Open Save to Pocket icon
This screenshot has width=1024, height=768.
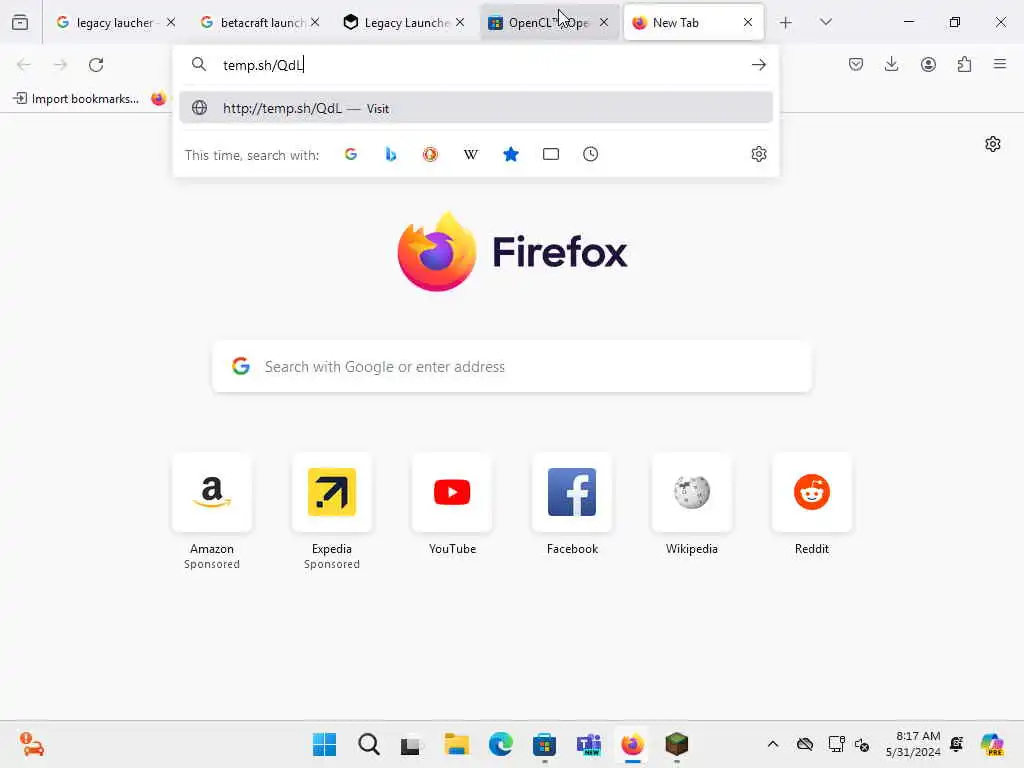pos(856,64)
